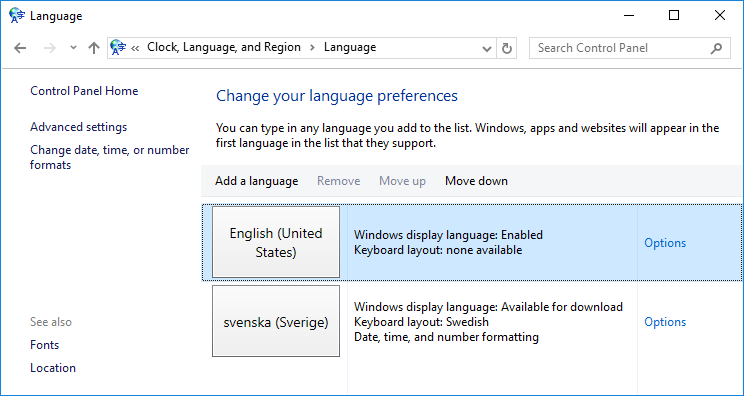
Task: Open Advanced settings link
Action: point(79,127)
